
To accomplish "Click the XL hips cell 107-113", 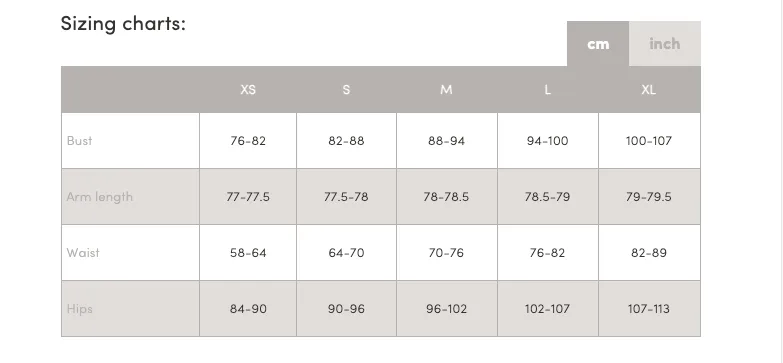I will 650,309.
